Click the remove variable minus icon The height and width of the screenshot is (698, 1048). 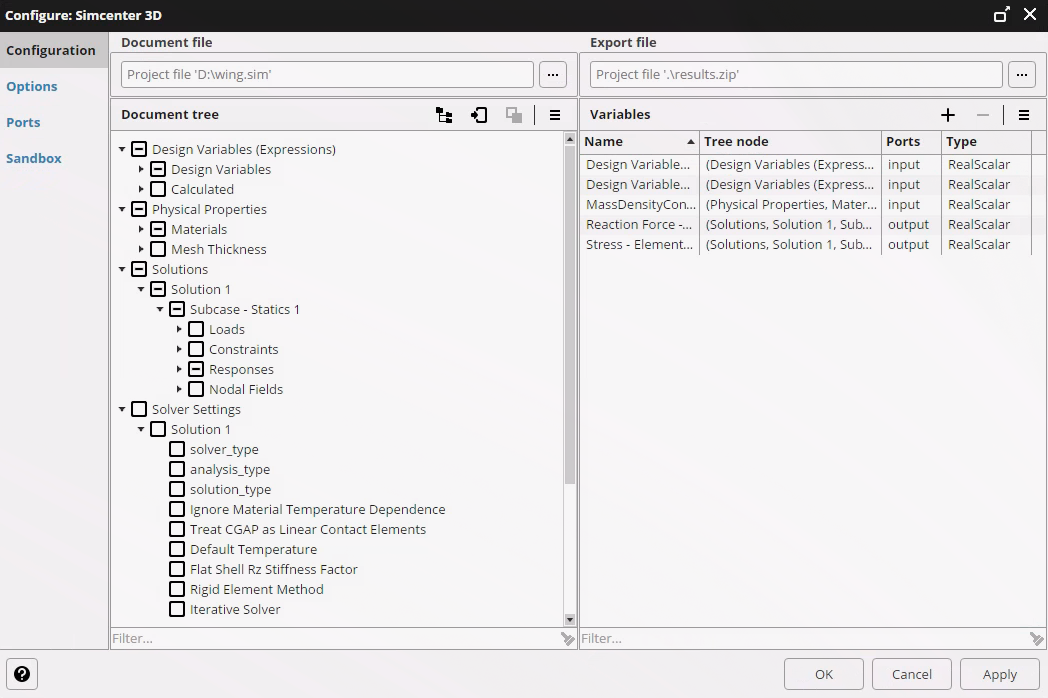tap(983, 115)
